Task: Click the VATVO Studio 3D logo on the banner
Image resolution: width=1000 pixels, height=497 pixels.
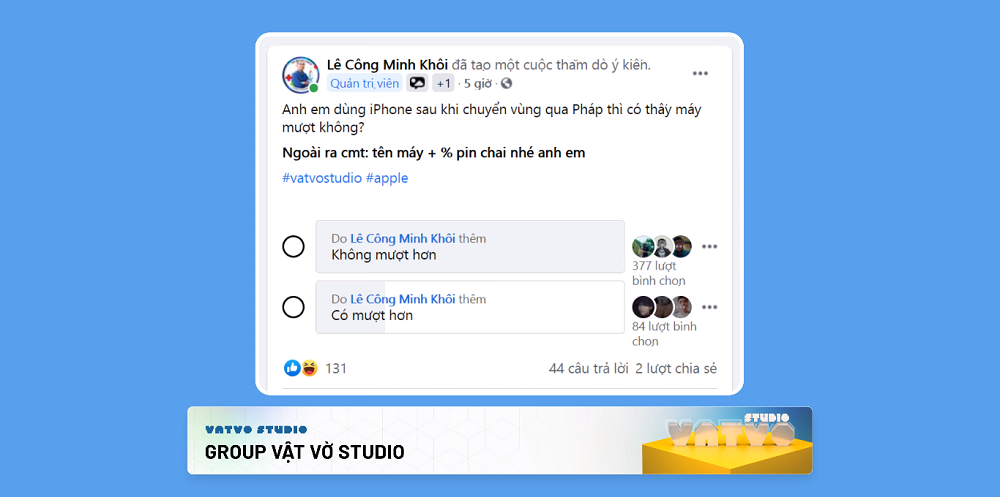Action: pyautogui.click(x=730, y=440)
